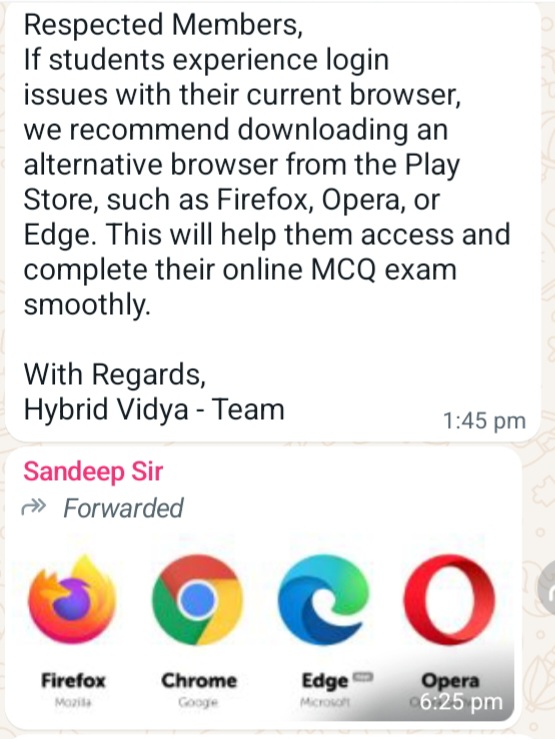
Task: Tap the Forwarded label text
Action: pyautogui.click(x=123, y=508)
